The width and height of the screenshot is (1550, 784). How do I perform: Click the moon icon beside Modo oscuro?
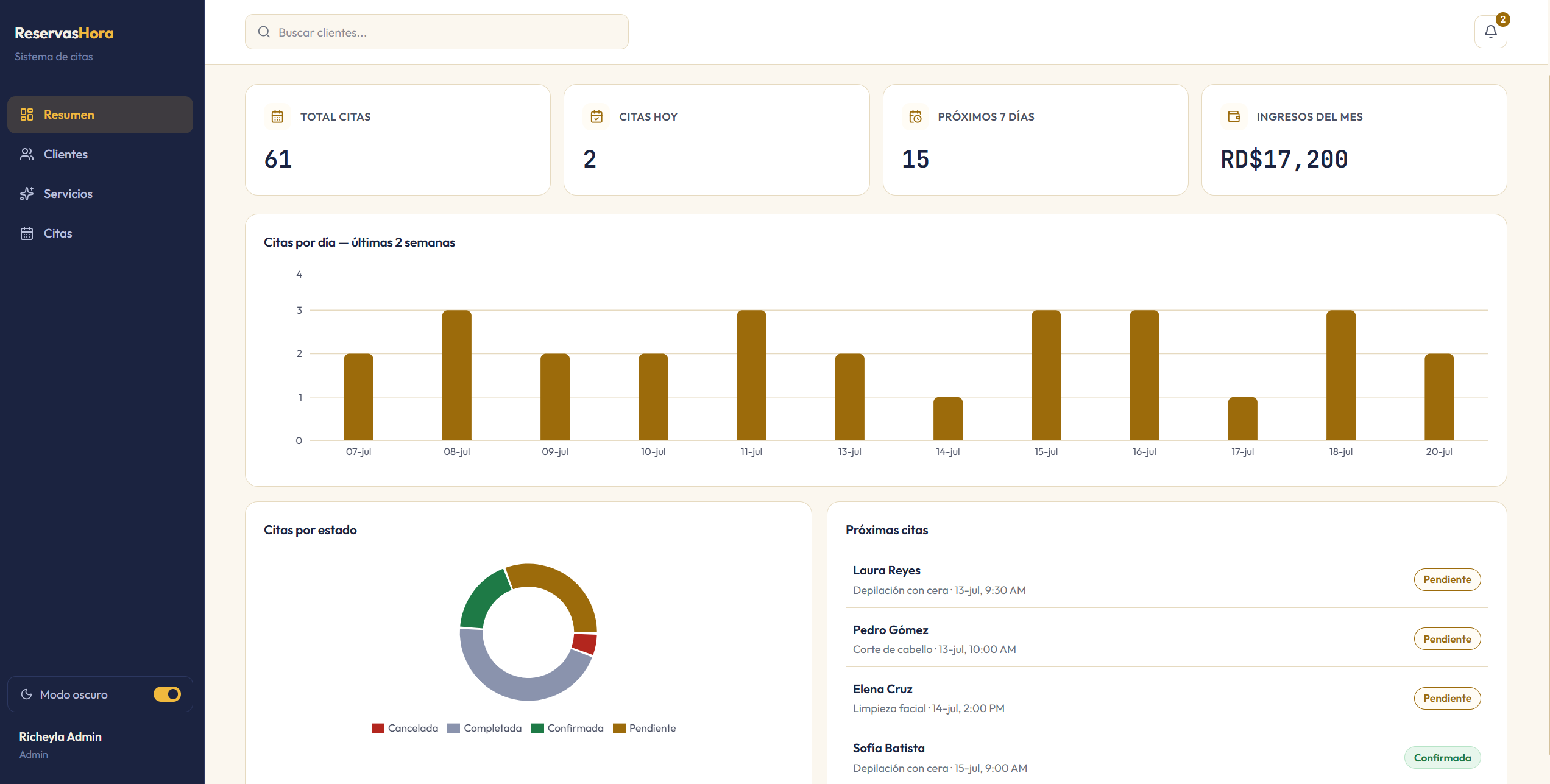point(26,694)
